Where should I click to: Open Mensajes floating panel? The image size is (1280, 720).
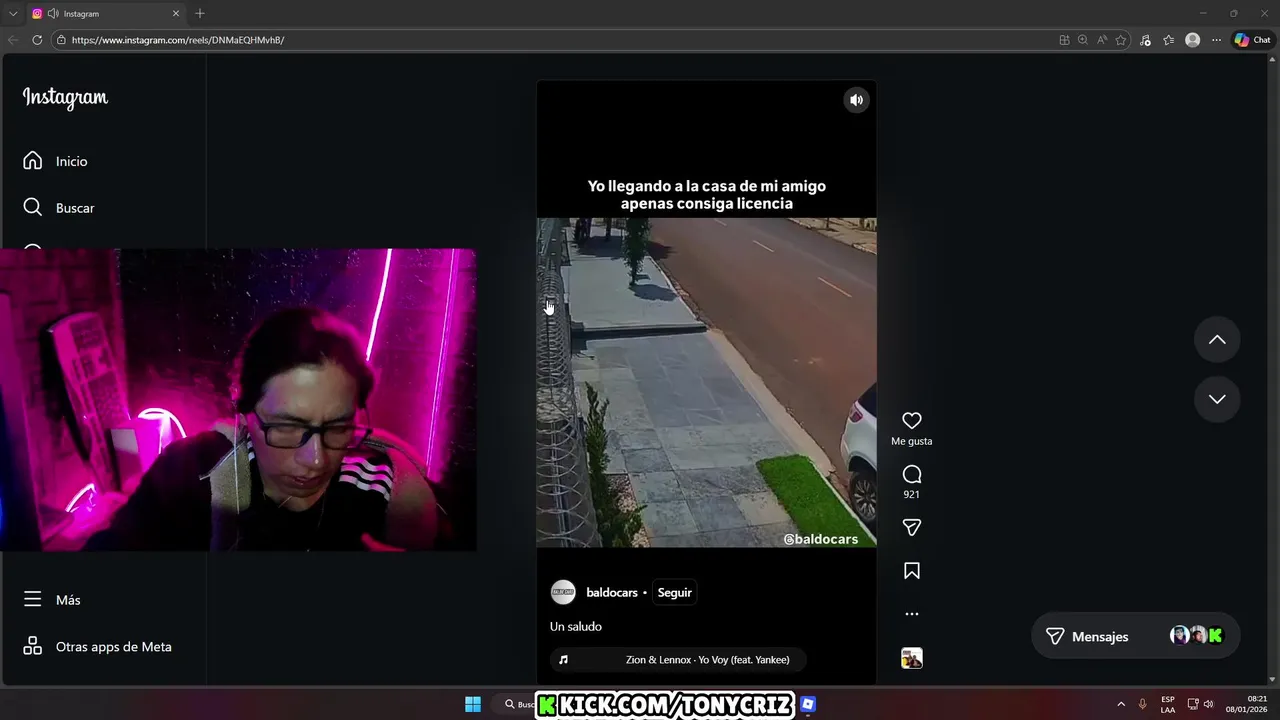point(1135,636)
